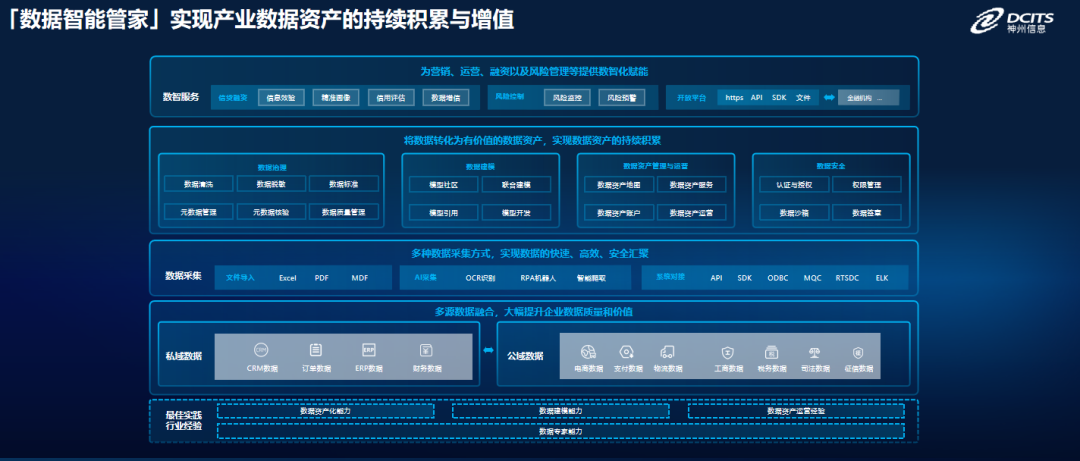Select the 权限管理 box under 数据安全
Image resolution: width=1080 pixels, height=461 pixels.
(867, 185)
